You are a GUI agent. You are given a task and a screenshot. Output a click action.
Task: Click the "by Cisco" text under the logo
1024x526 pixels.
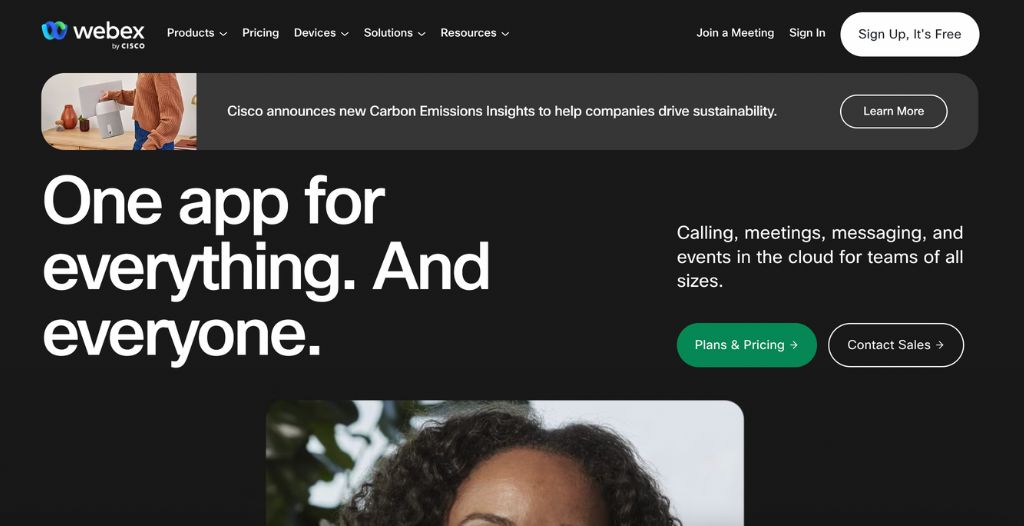click(x=128, y=46)
